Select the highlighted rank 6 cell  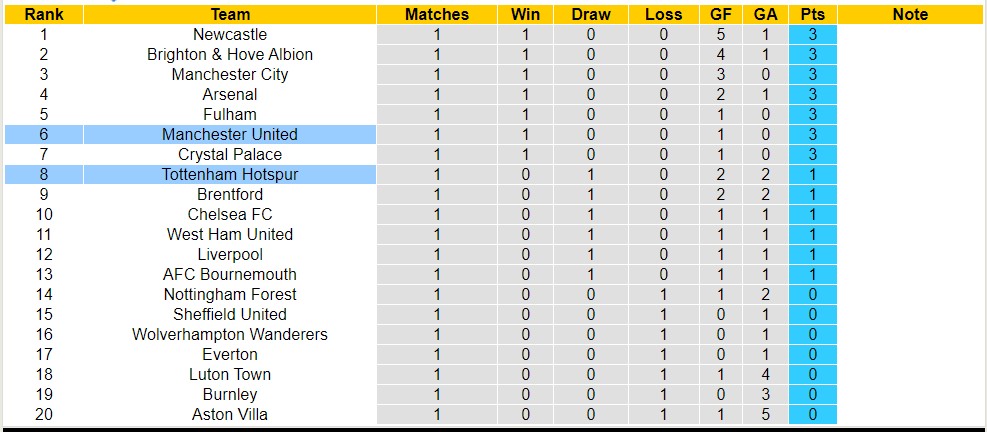43,134
